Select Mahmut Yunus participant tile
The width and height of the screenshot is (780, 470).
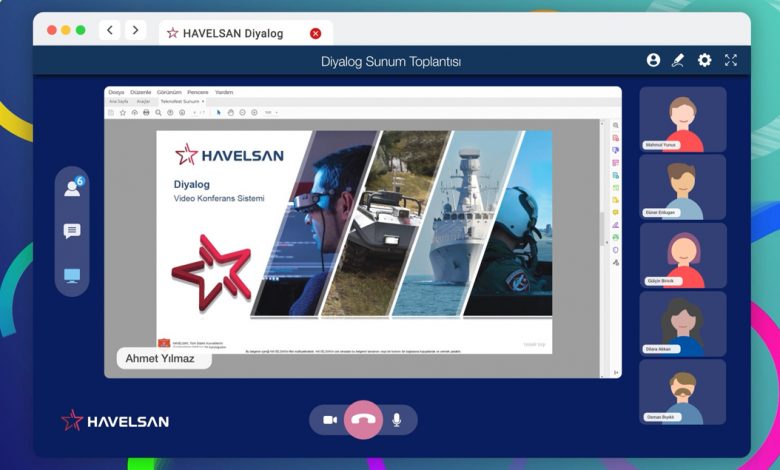pos(683,119)
